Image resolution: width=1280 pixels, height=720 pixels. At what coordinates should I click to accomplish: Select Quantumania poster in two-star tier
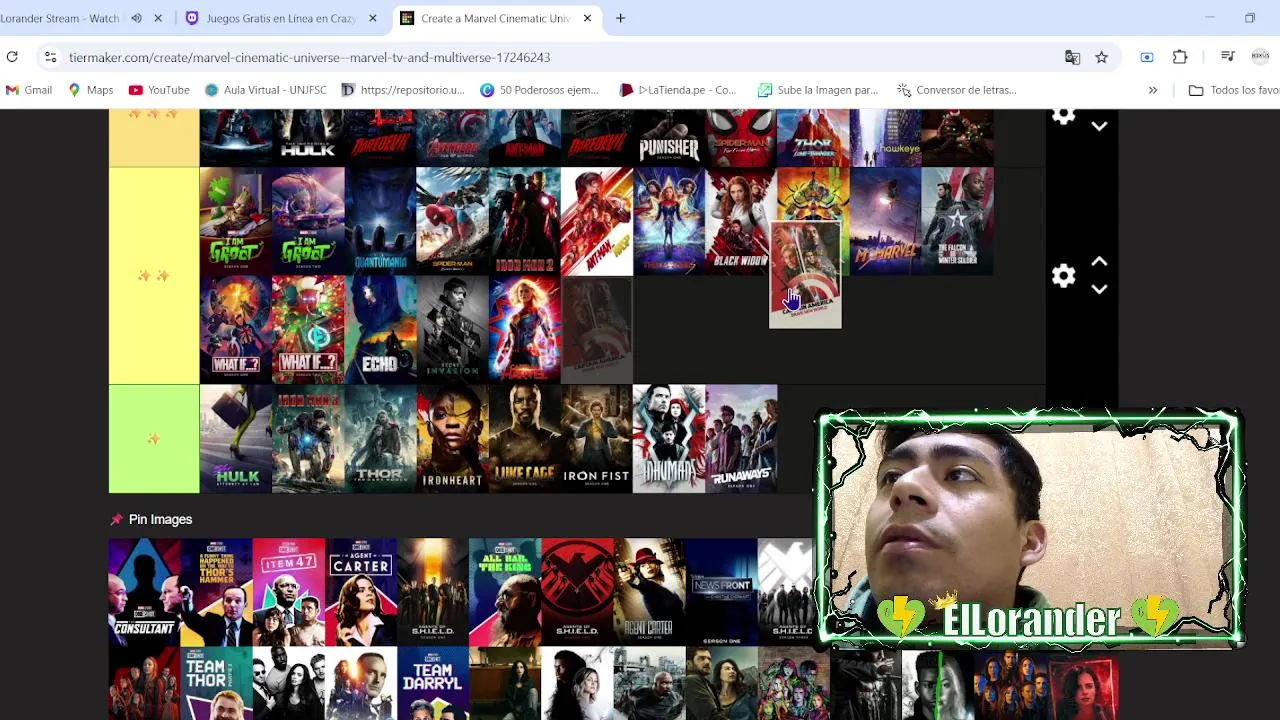point(380,222)
